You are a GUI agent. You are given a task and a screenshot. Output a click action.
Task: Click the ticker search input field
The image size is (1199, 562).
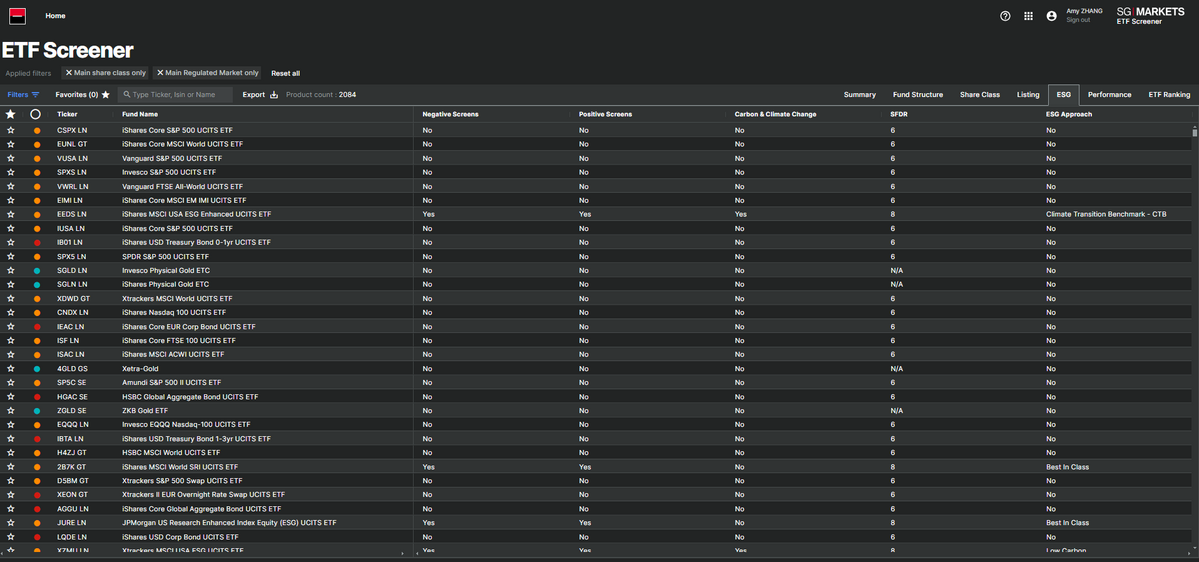pos(175,95)
